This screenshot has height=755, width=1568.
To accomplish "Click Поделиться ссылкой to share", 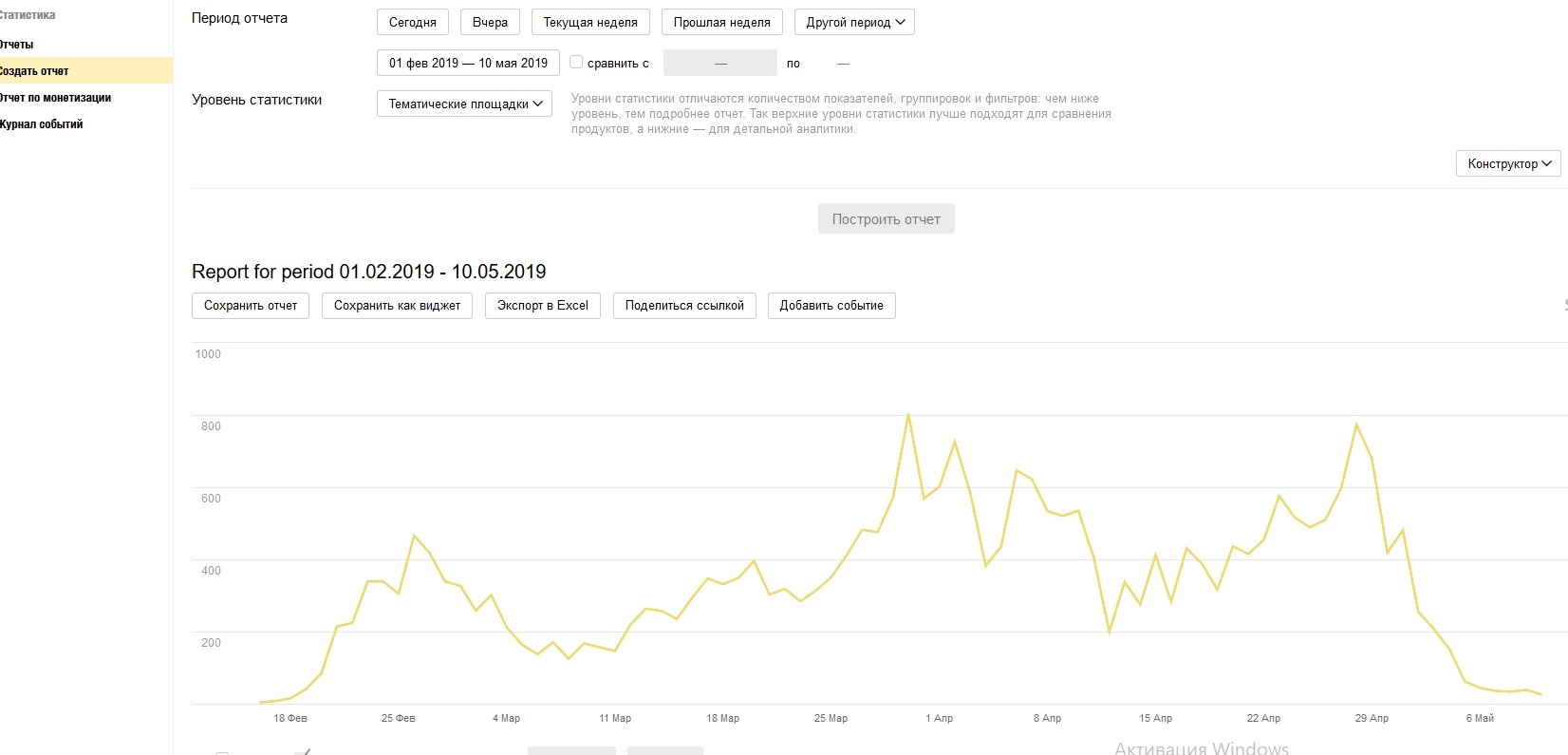I will point(684,306).
